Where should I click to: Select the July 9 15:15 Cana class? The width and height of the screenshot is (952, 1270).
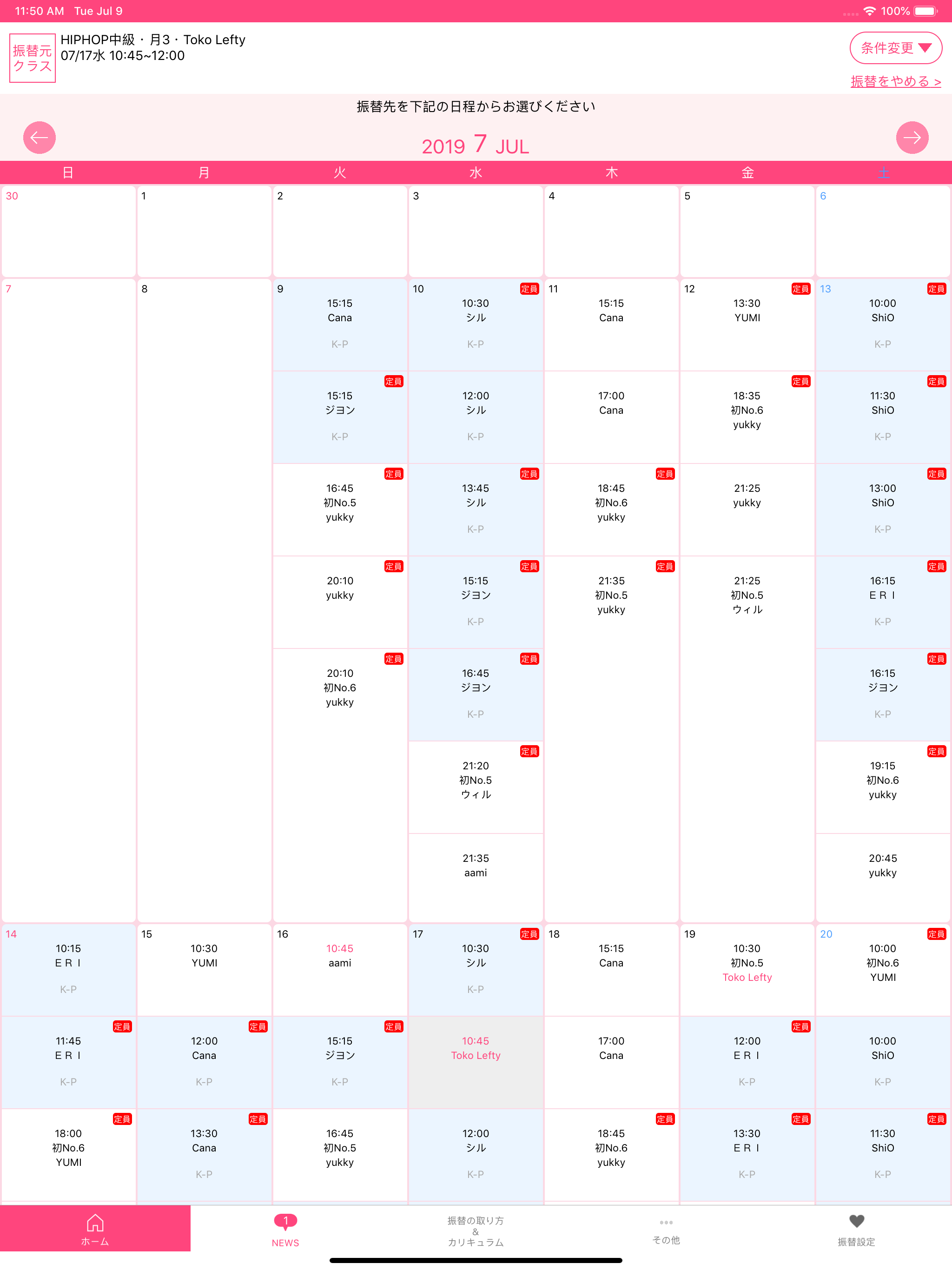coord(340,324)
